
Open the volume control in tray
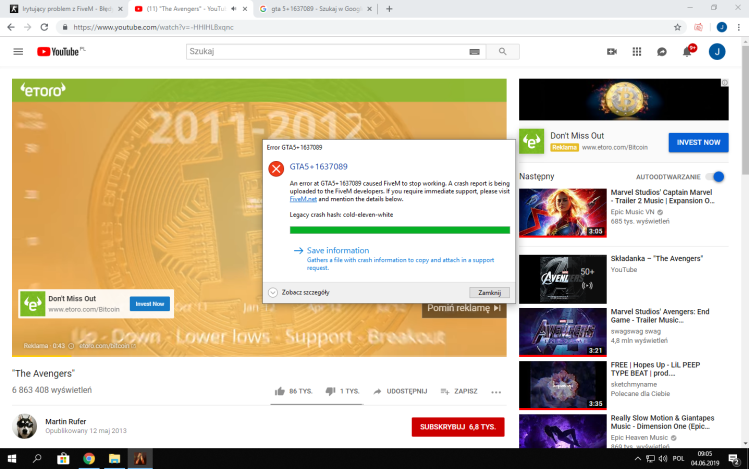tap(663, 459)
